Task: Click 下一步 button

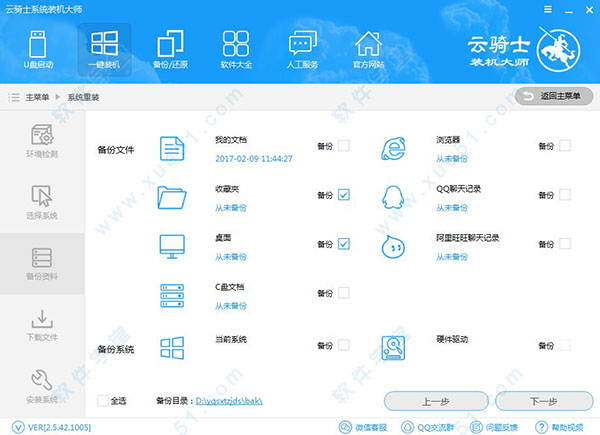Action: tap(544, 401)
